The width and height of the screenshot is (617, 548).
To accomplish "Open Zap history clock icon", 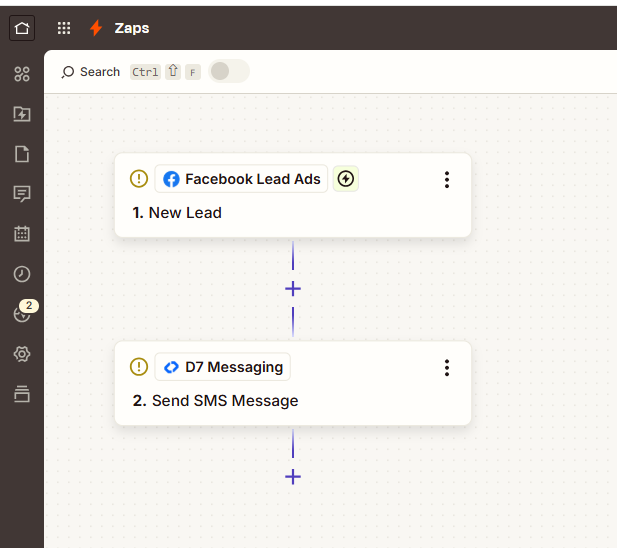I will (x=22, y=274).
